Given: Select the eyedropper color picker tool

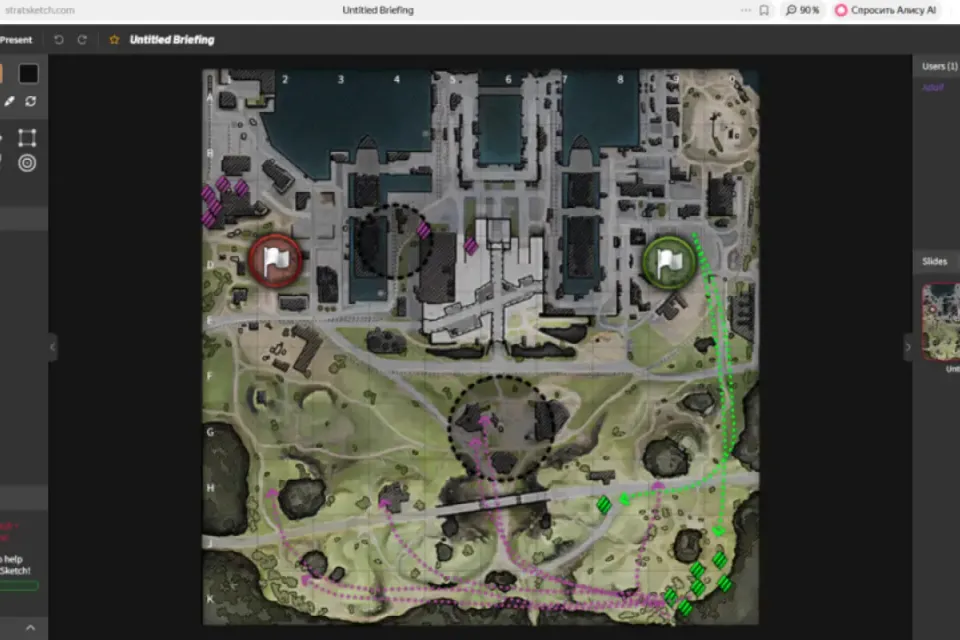Looking at the screenshot, I should coord(9,101).
